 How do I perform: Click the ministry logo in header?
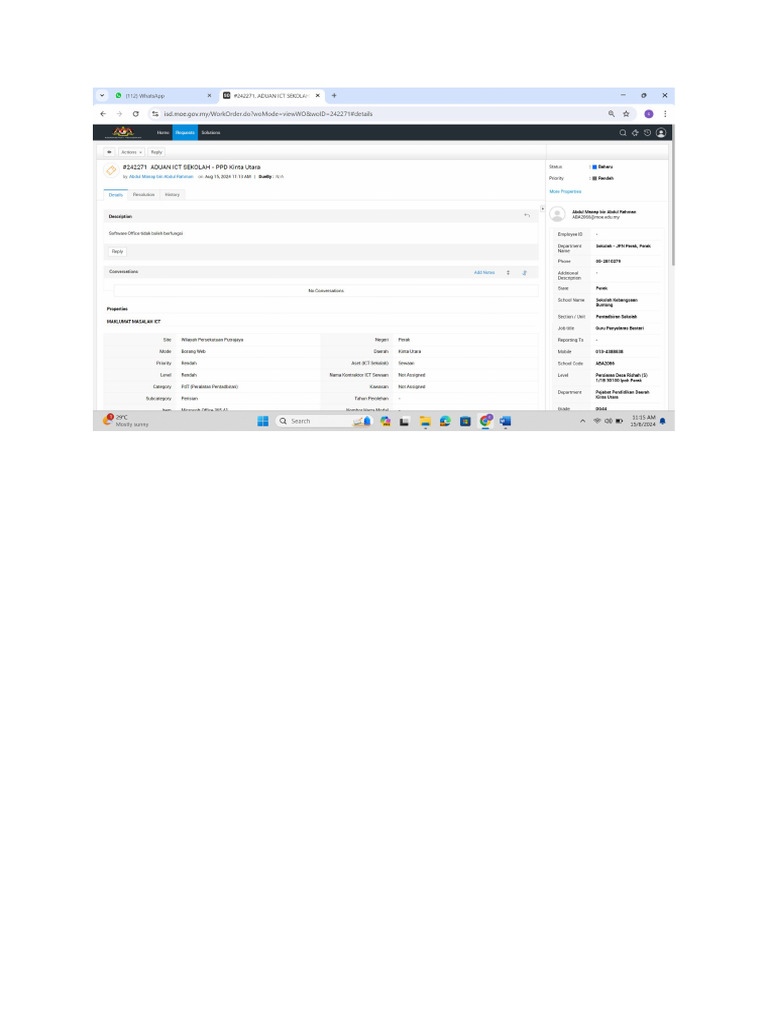tap(123, 133)
